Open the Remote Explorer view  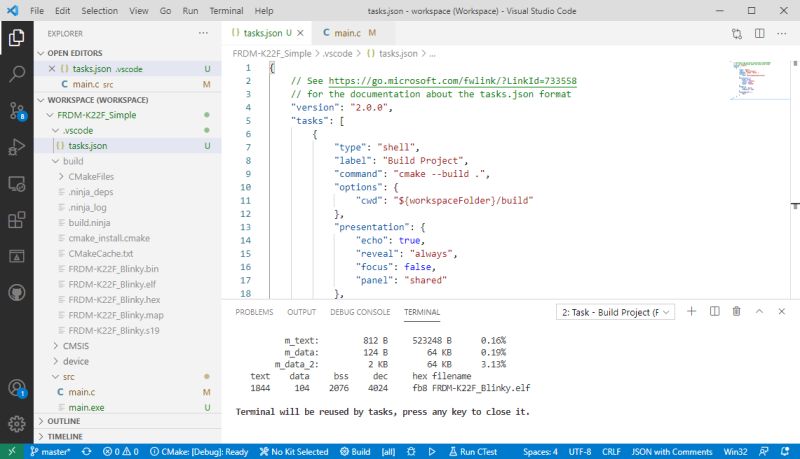[x=16, y=184]
